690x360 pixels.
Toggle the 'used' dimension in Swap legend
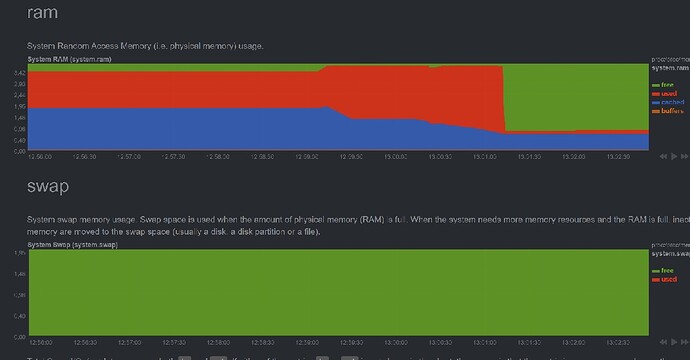coord(664,279)
